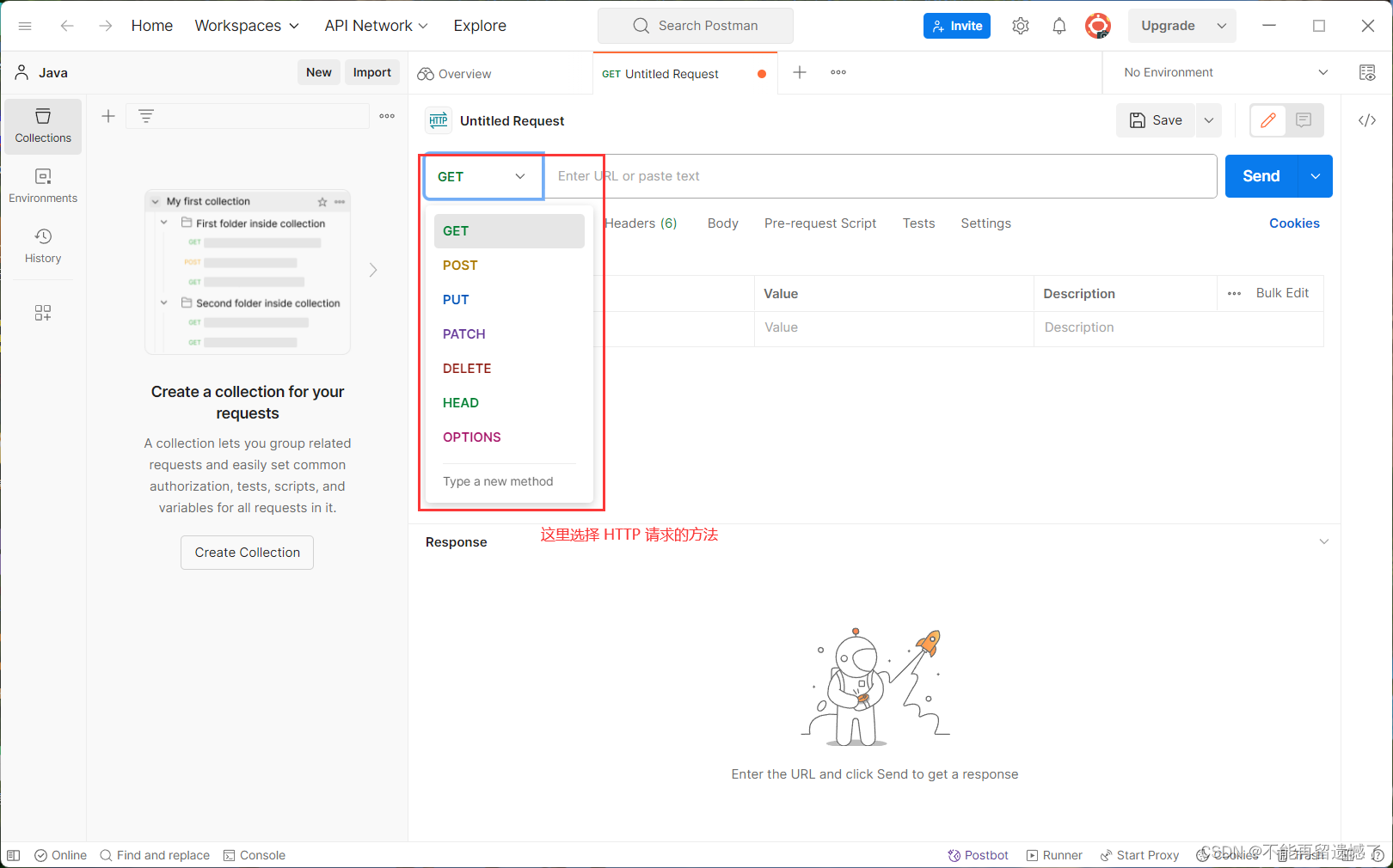1393x868 pixels.
Task: Open Console in status bar
Action: [x=255, y=855]
